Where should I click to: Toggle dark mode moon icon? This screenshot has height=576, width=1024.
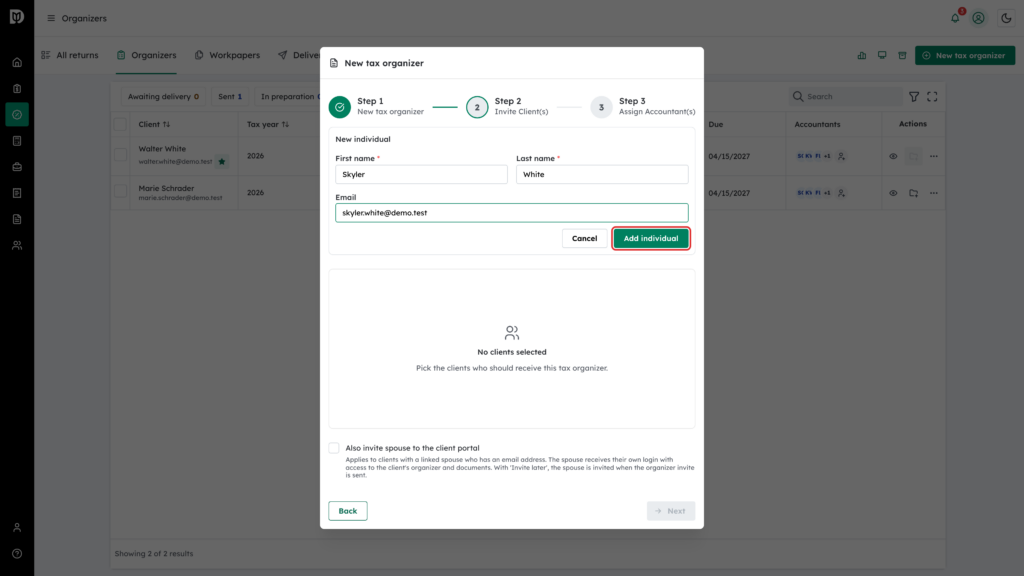(1006, 18)
